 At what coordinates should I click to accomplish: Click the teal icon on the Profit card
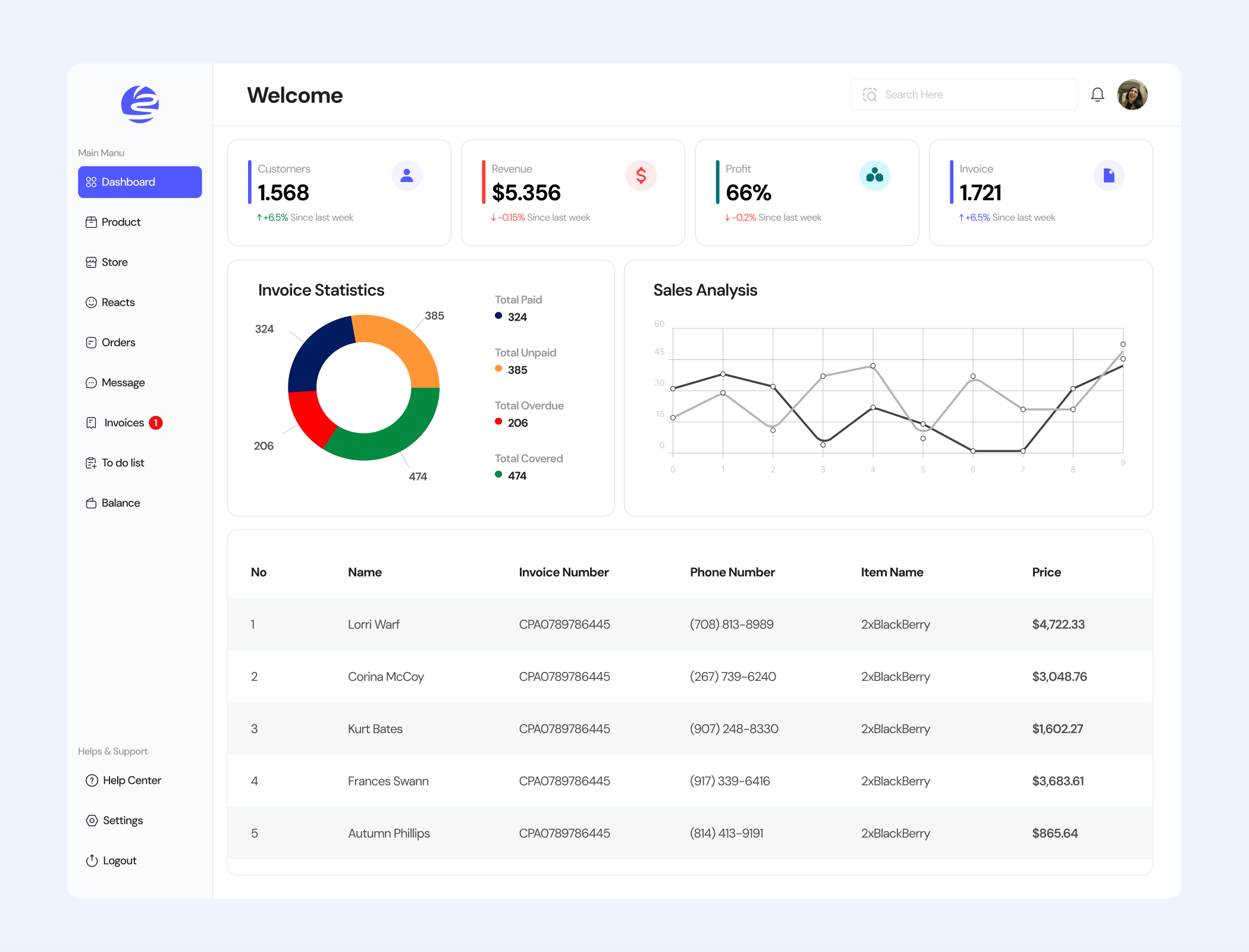pos(874,175)
